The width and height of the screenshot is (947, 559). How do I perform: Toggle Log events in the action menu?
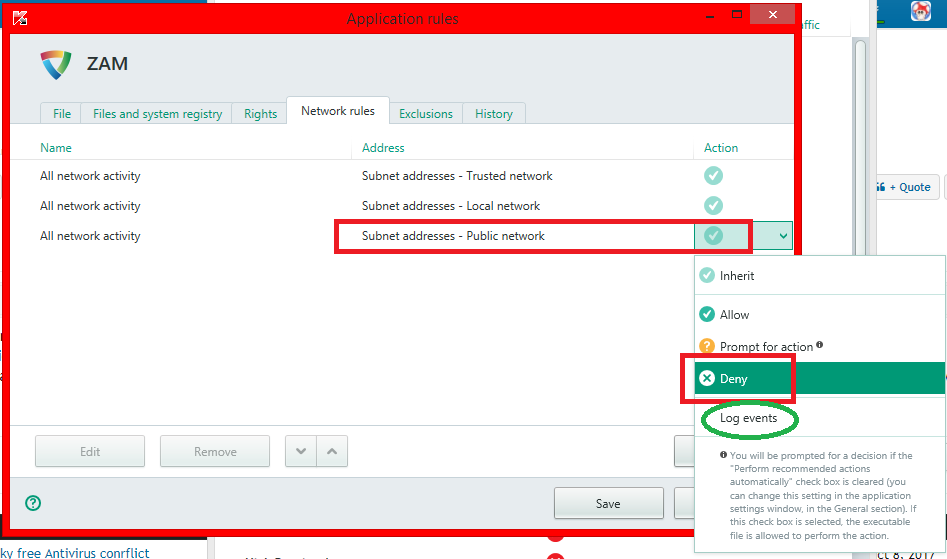pyautogui.click(x=820, y=418)
